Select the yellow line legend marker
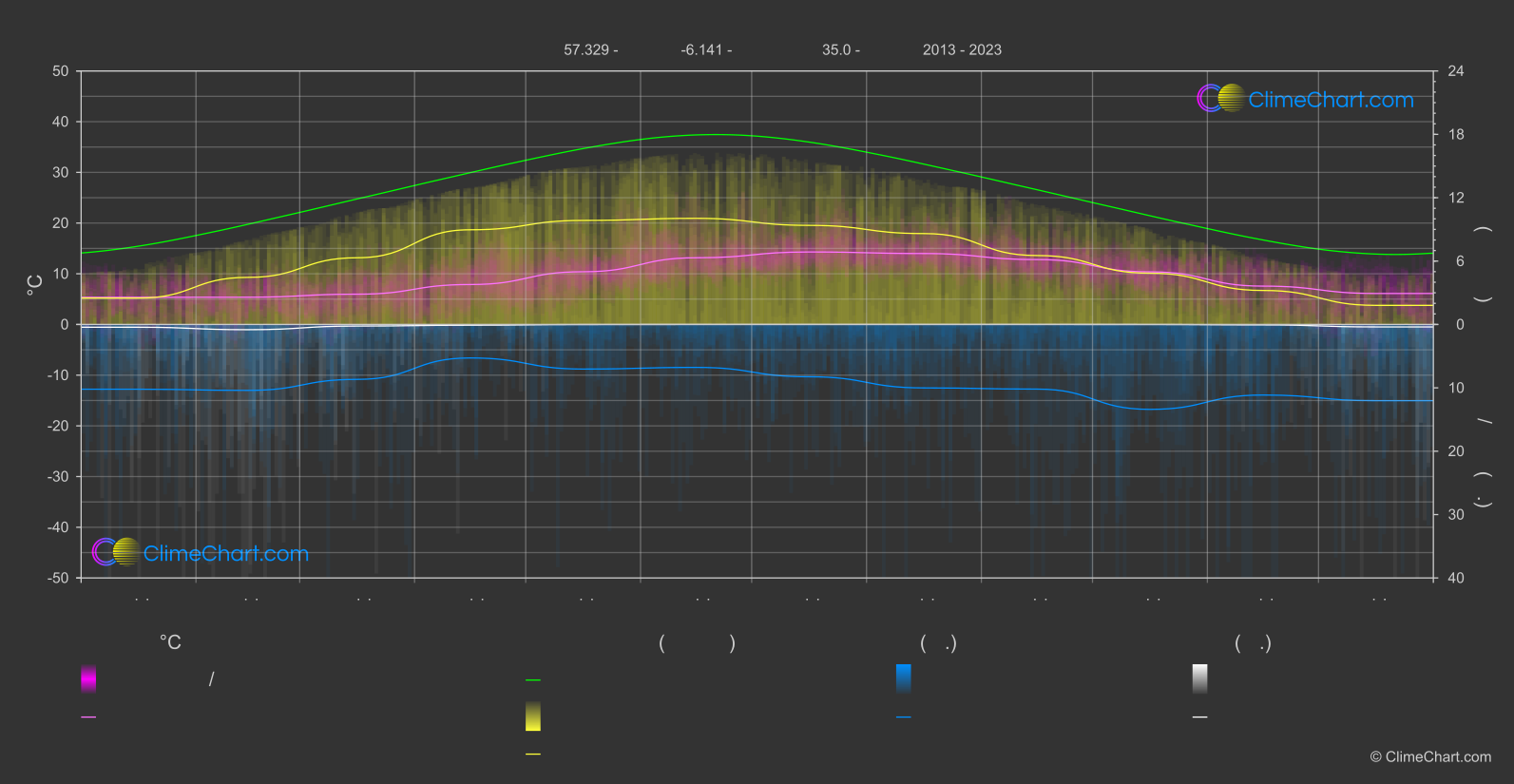The height and width of the screenshot is (784, 1514). pos(533,754)
